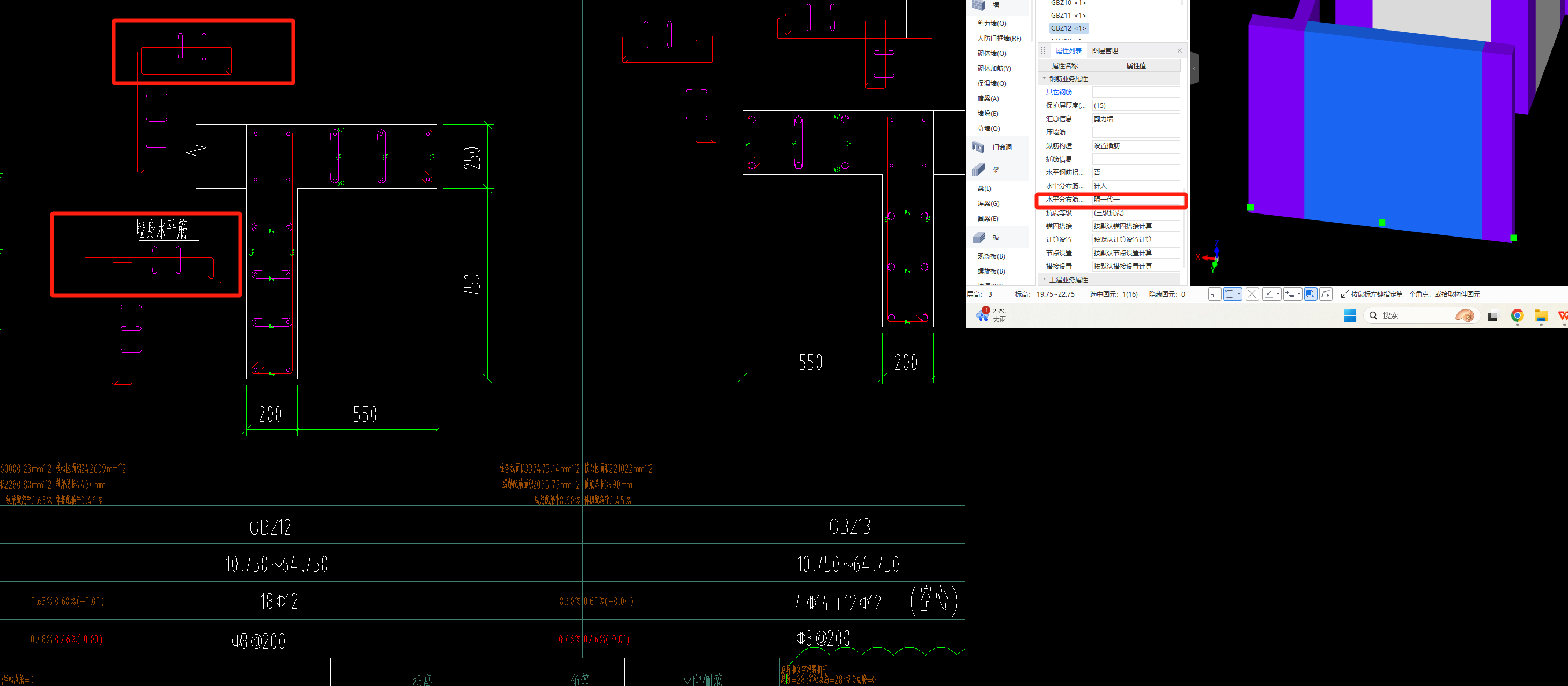Click the 梁 beam category icon
This screenshot has height=686, width=1568.
click(979, 169)
